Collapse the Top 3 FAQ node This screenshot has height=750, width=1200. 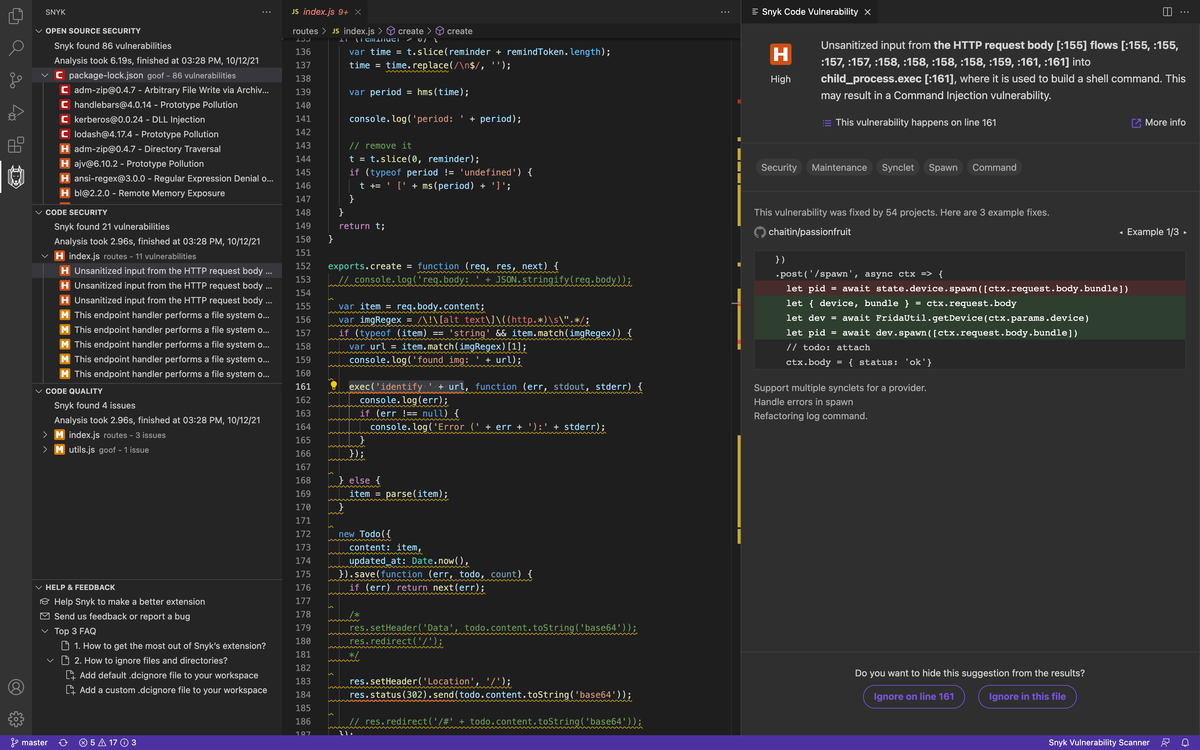45,631
